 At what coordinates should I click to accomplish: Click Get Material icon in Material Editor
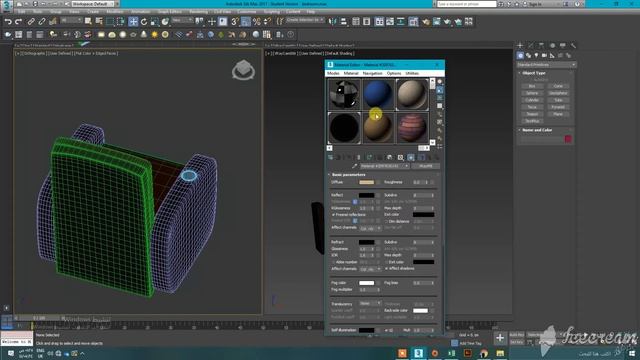click(x=330, y=158)
